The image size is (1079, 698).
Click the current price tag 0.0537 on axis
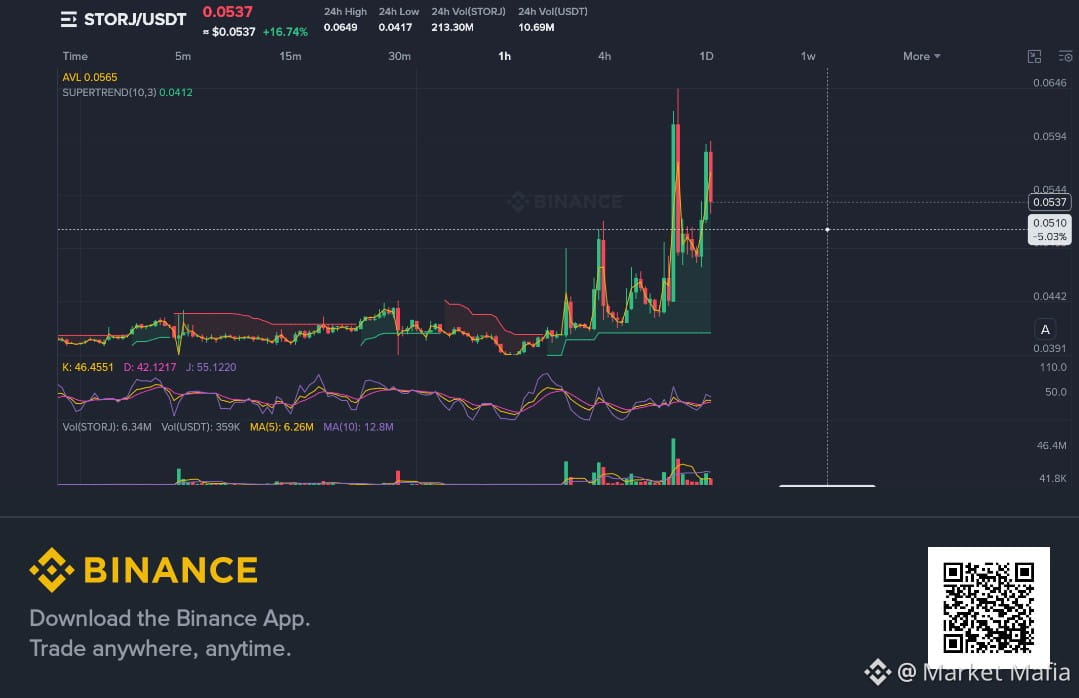1049,202
